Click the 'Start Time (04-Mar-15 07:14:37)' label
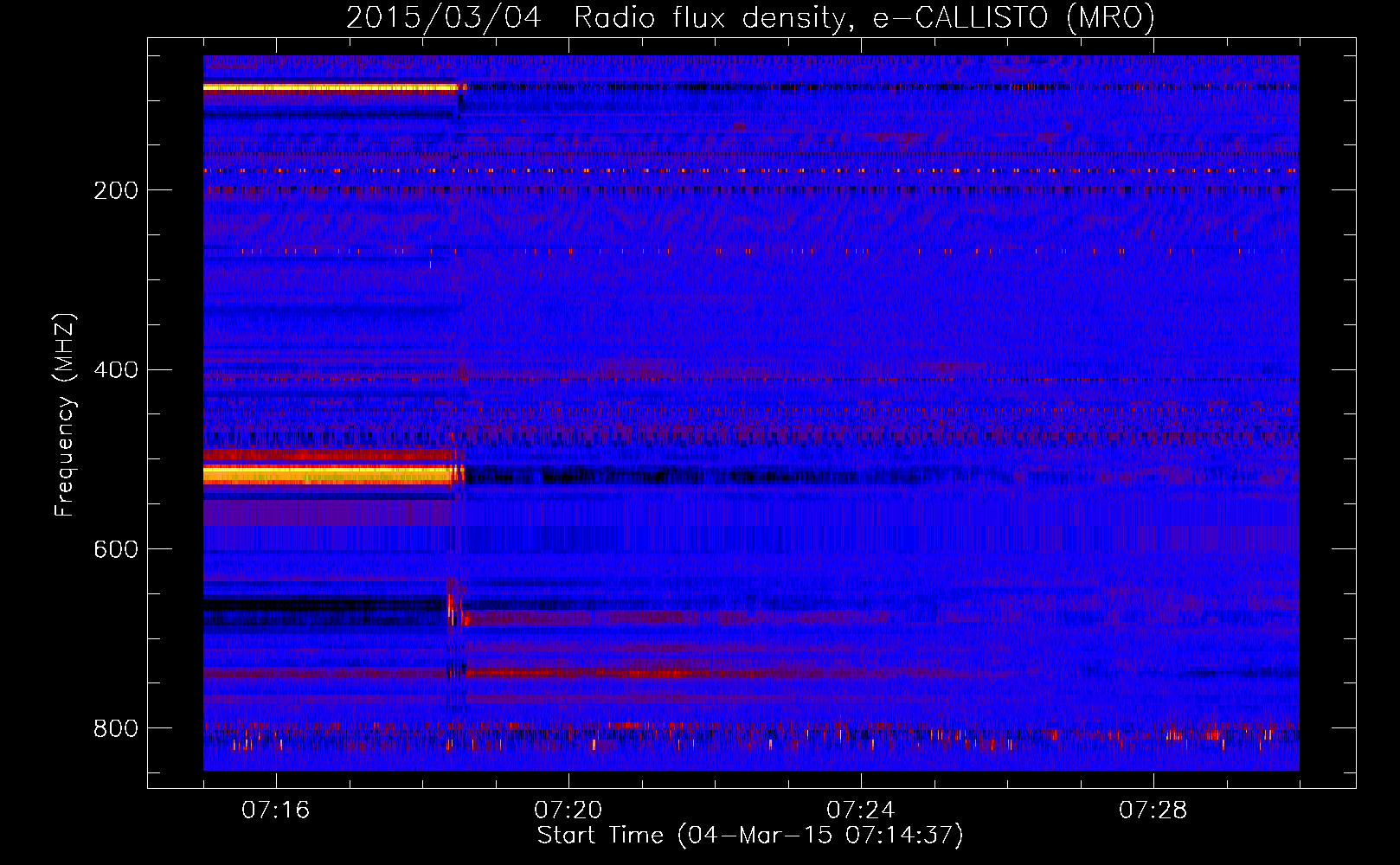This screenshot has height=865, width=1400. pos(750,836)
